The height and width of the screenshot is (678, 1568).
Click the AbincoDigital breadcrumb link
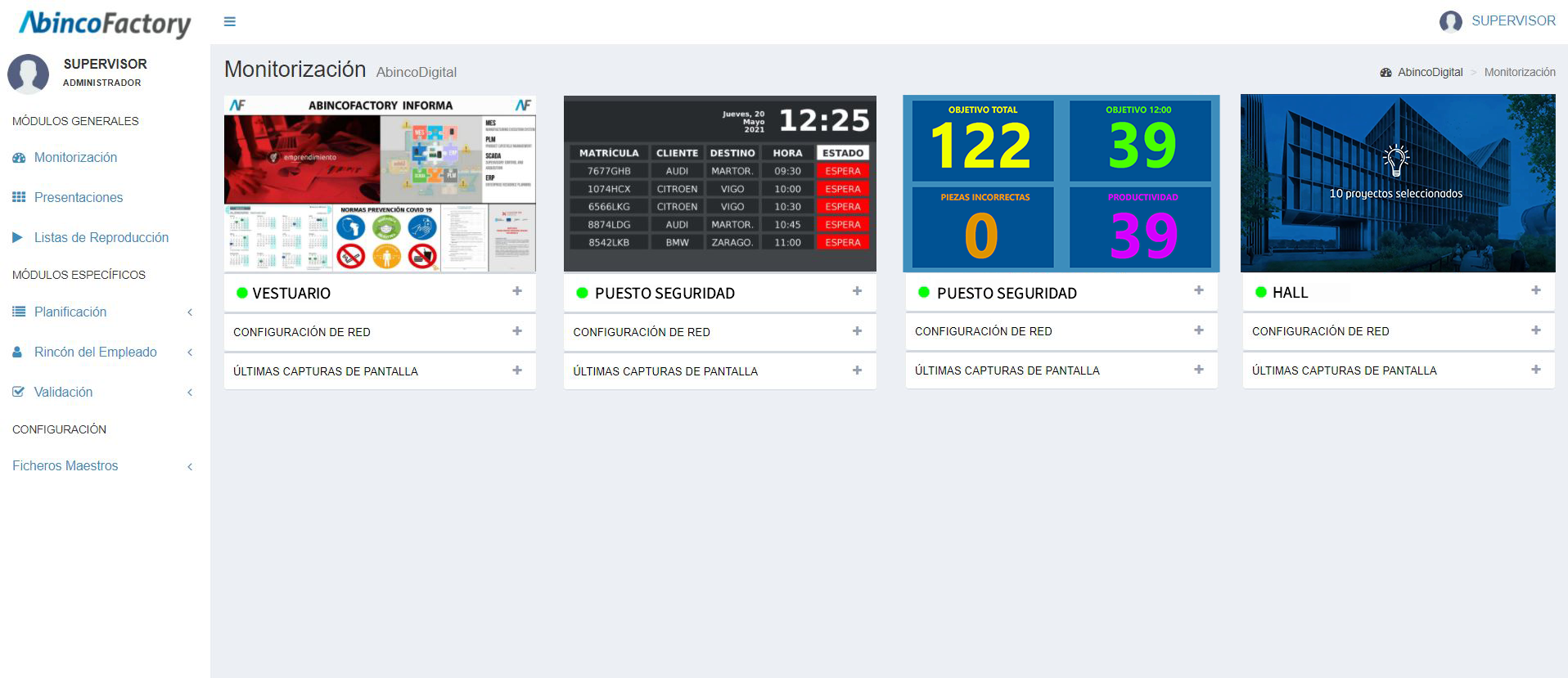[x=1430, y=72]
